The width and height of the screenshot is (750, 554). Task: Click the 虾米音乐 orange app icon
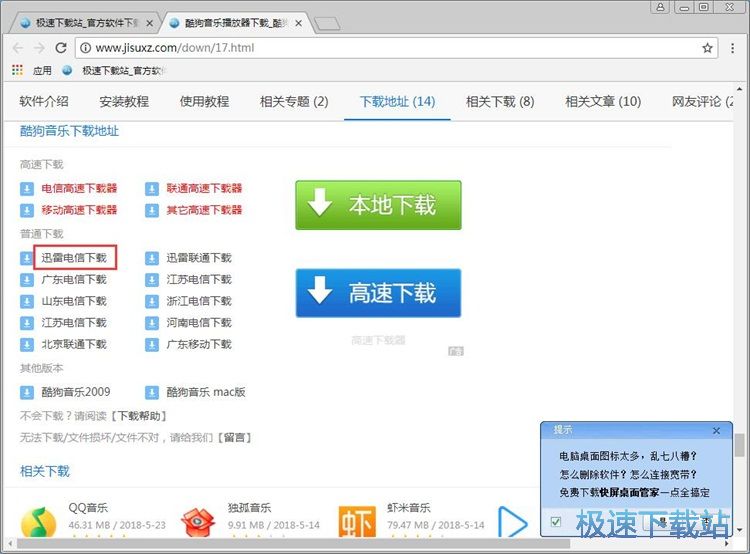357,522
